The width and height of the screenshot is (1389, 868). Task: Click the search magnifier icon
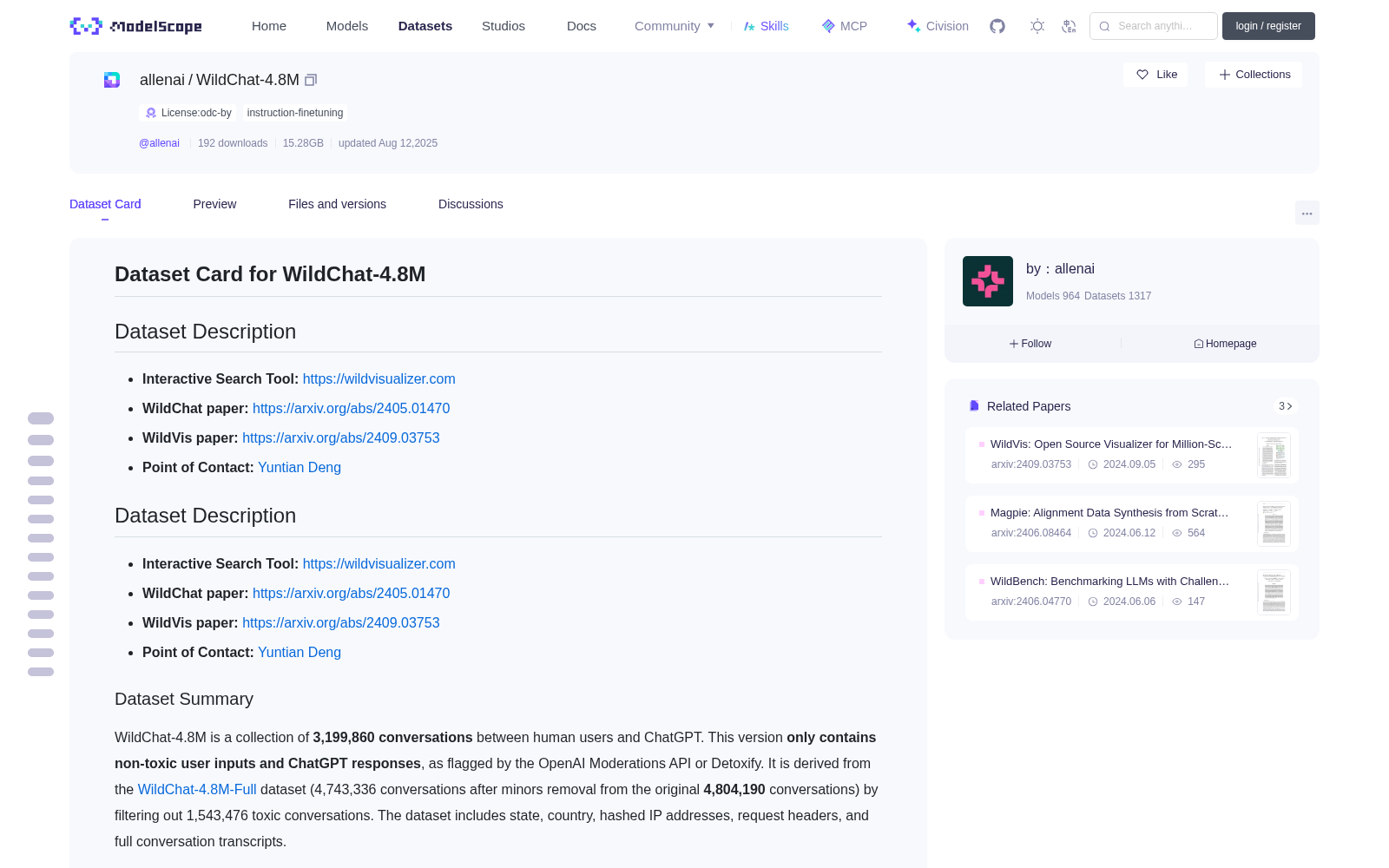tap(1104, 26)
